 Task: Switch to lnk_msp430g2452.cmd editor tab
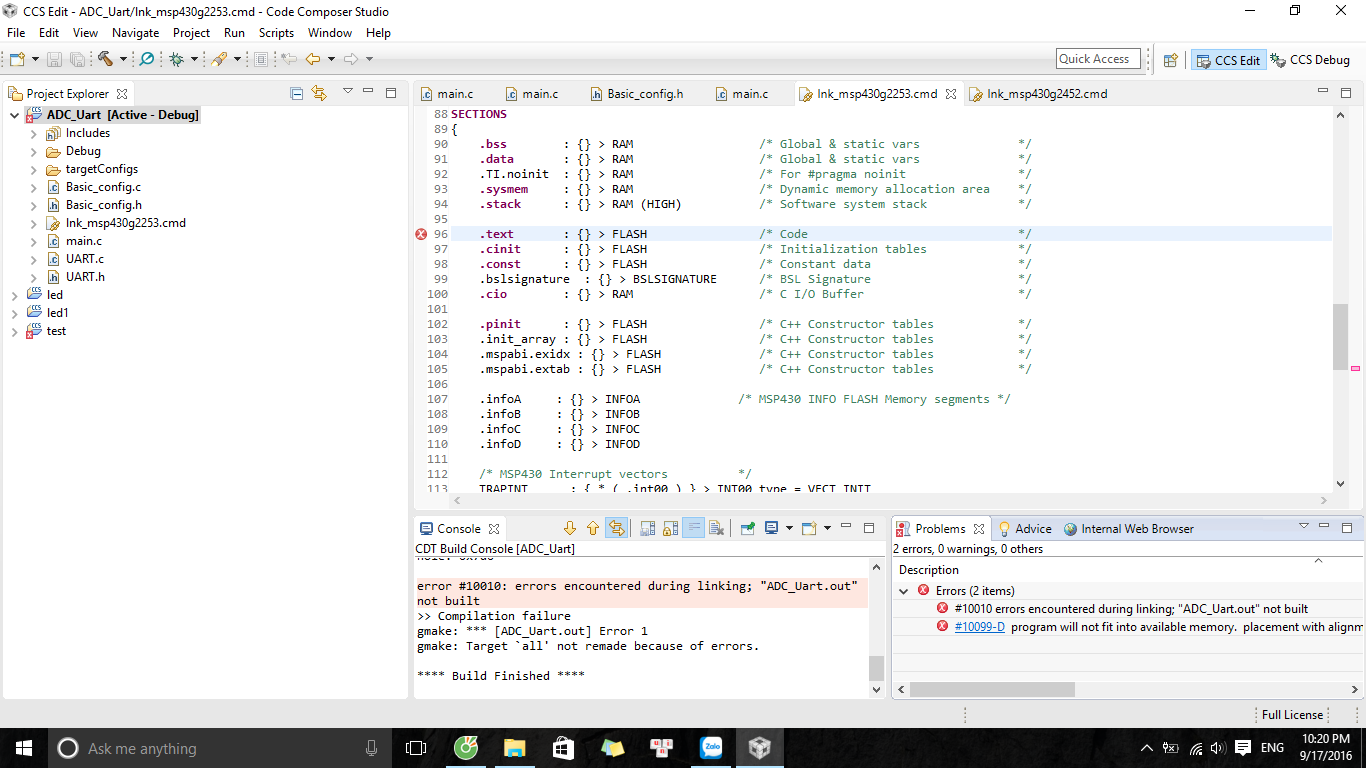pos(1046,94)
